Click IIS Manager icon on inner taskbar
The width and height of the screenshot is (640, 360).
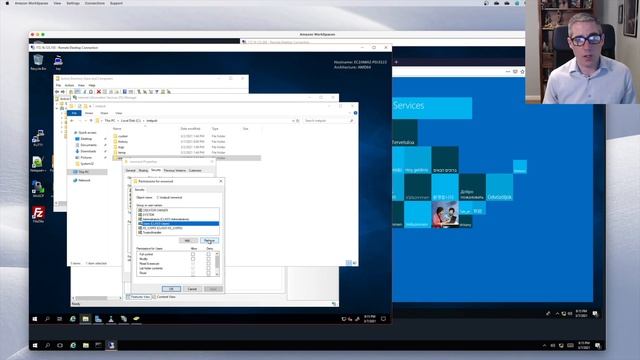tap(124, 319)
